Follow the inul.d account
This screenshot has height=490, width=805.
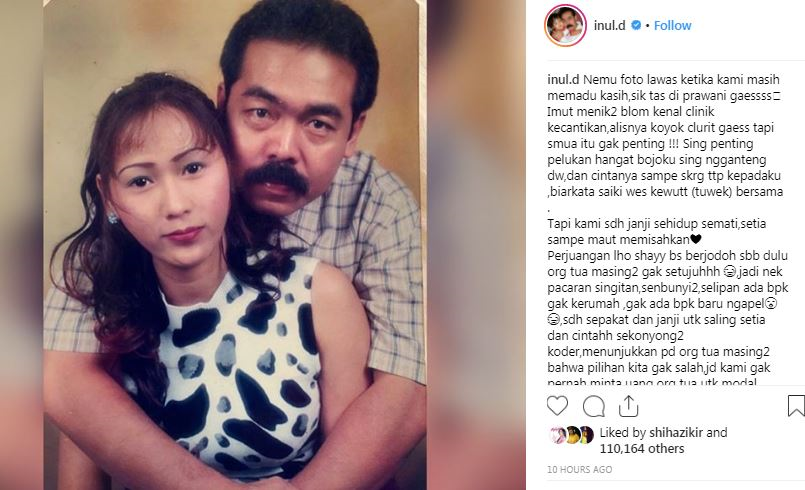coord(673,25)
